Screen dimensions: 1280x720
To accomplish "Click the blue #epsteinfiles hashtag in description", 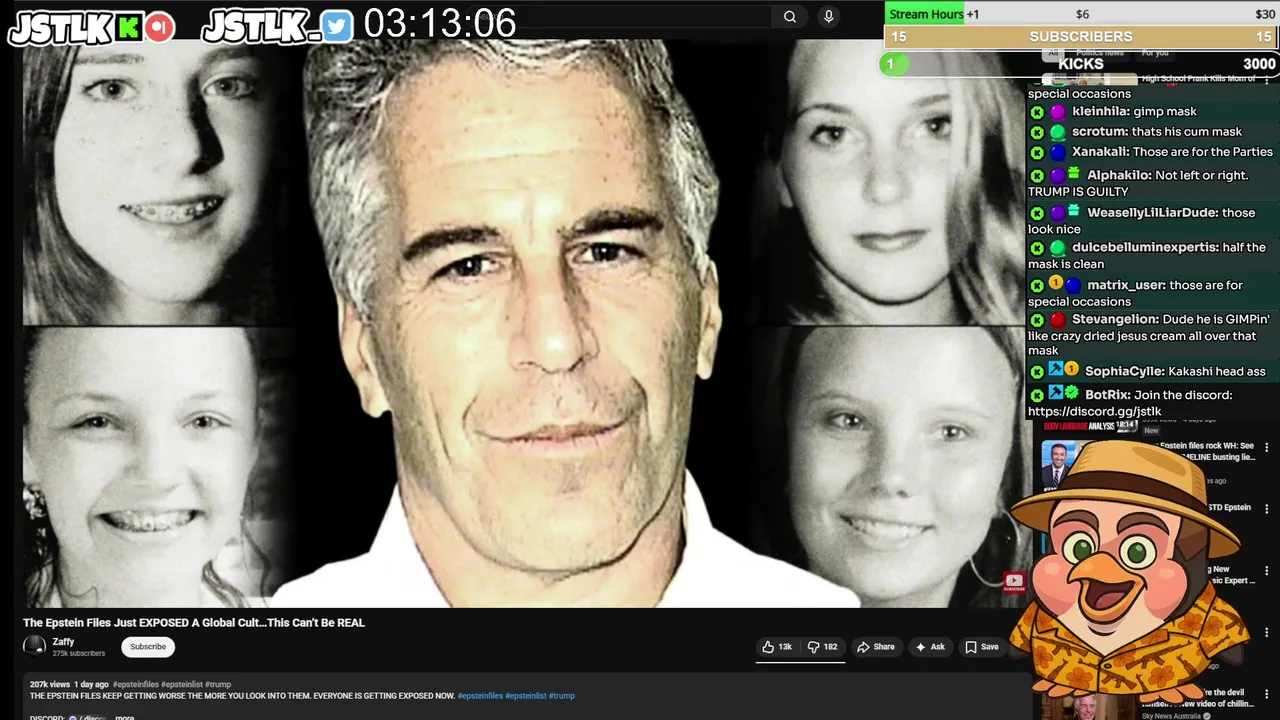I will coord(479,696).
